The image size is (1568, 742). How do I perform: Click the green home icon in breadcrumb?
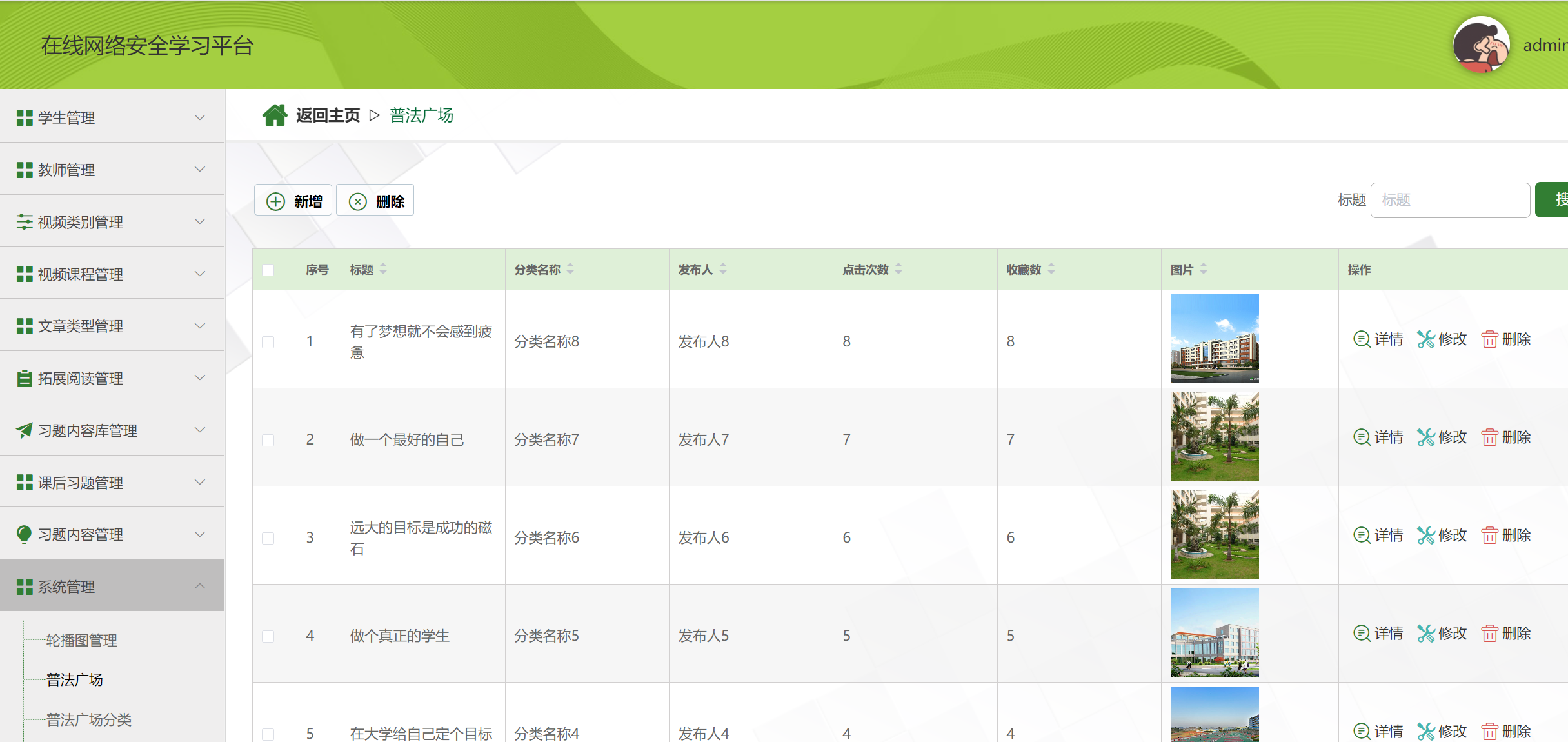click(275, 115)
